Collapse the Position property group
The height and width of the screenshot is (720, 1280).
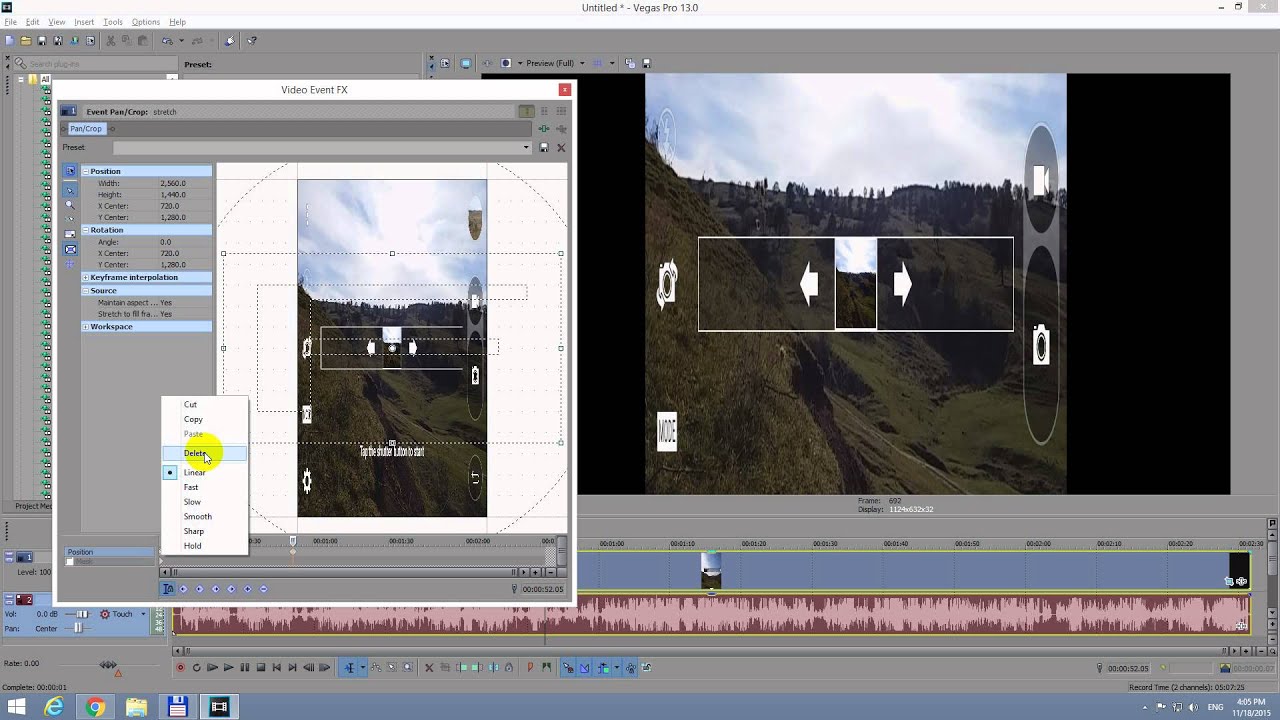point(86,172)
